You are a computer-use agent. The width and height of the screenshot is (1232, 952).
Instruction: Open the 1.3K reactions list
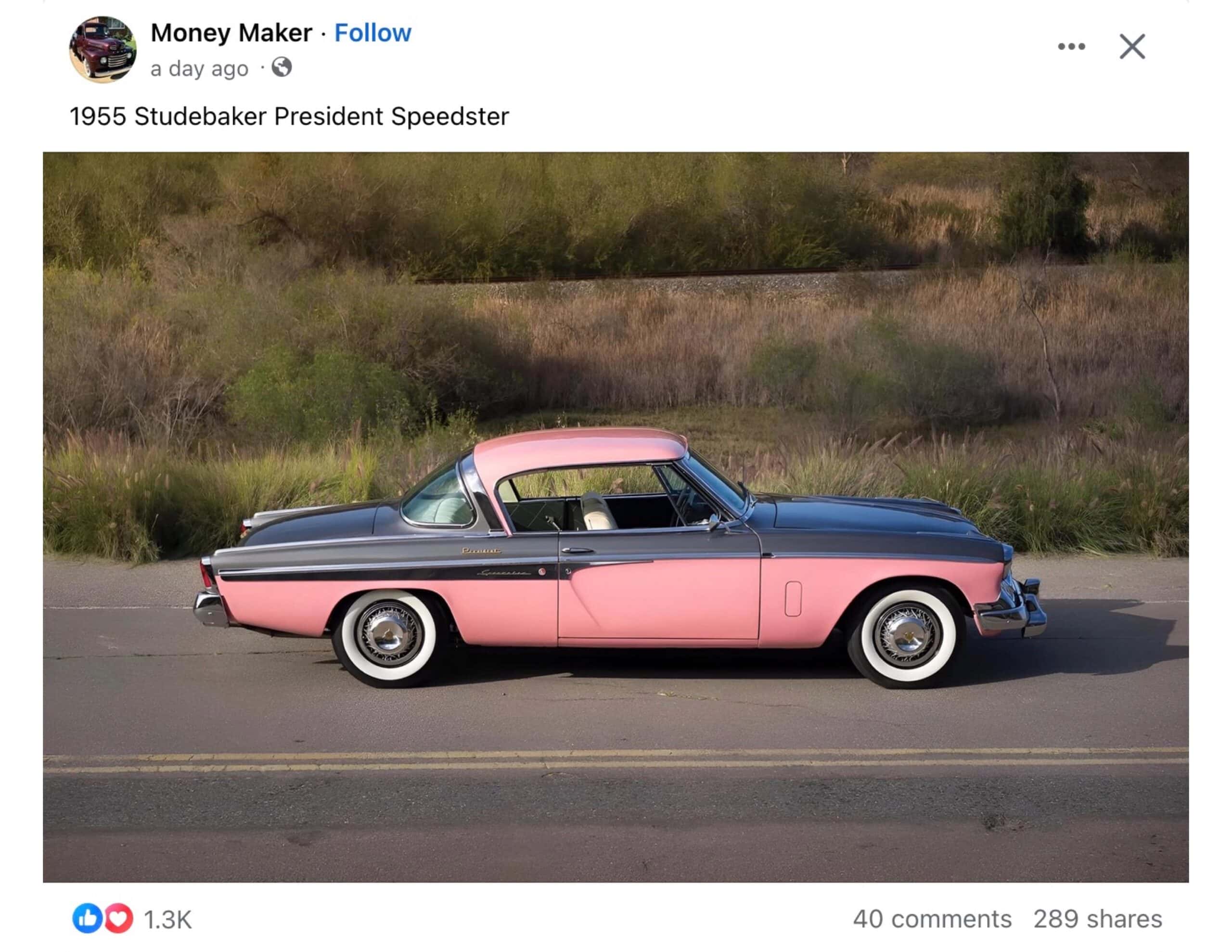[x=167, y=919]
